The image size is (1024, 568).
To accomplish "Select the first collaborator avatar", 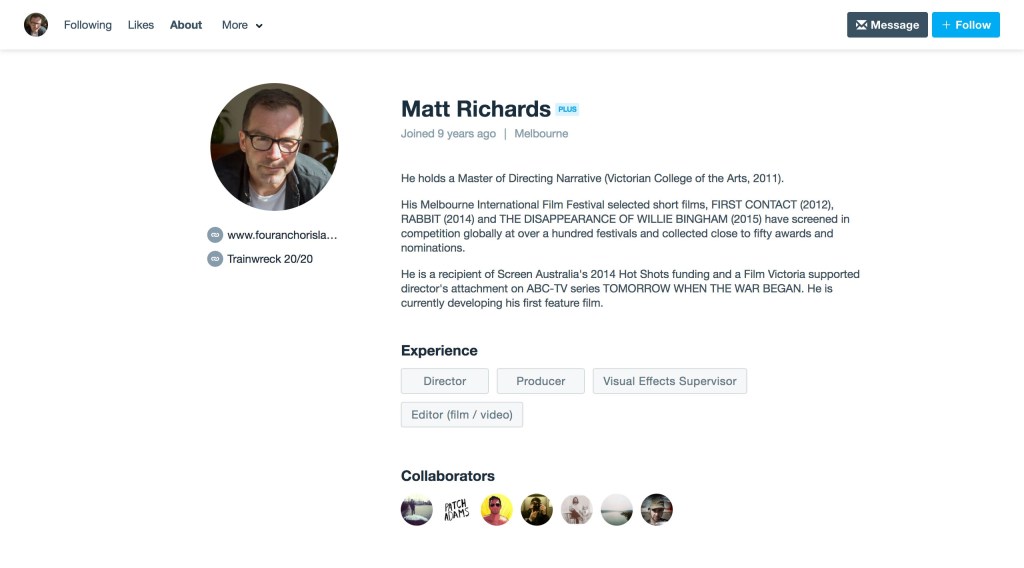I will click(417, 510).
